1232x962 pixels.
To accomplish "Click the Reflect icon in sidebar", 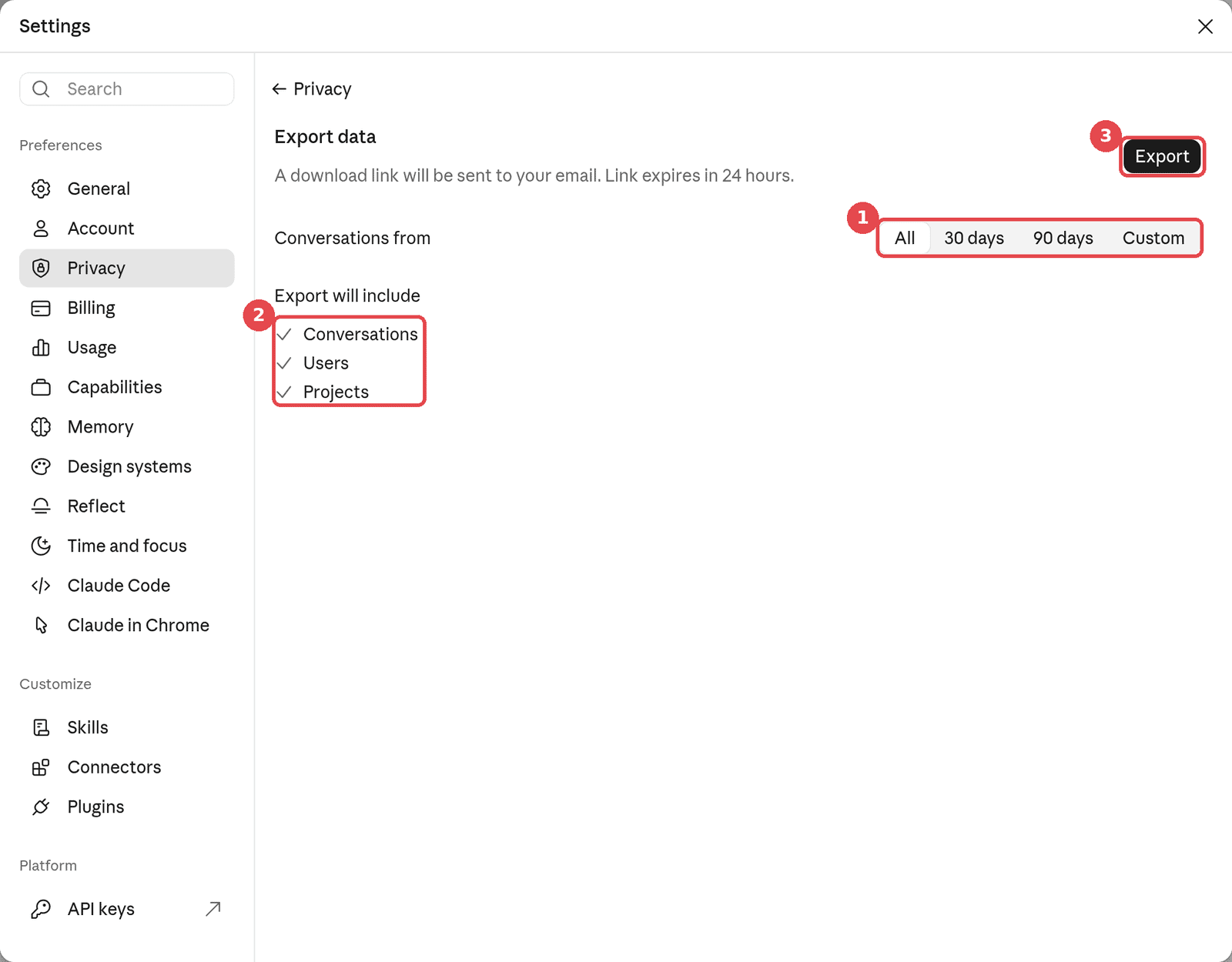I will point(41,506).
